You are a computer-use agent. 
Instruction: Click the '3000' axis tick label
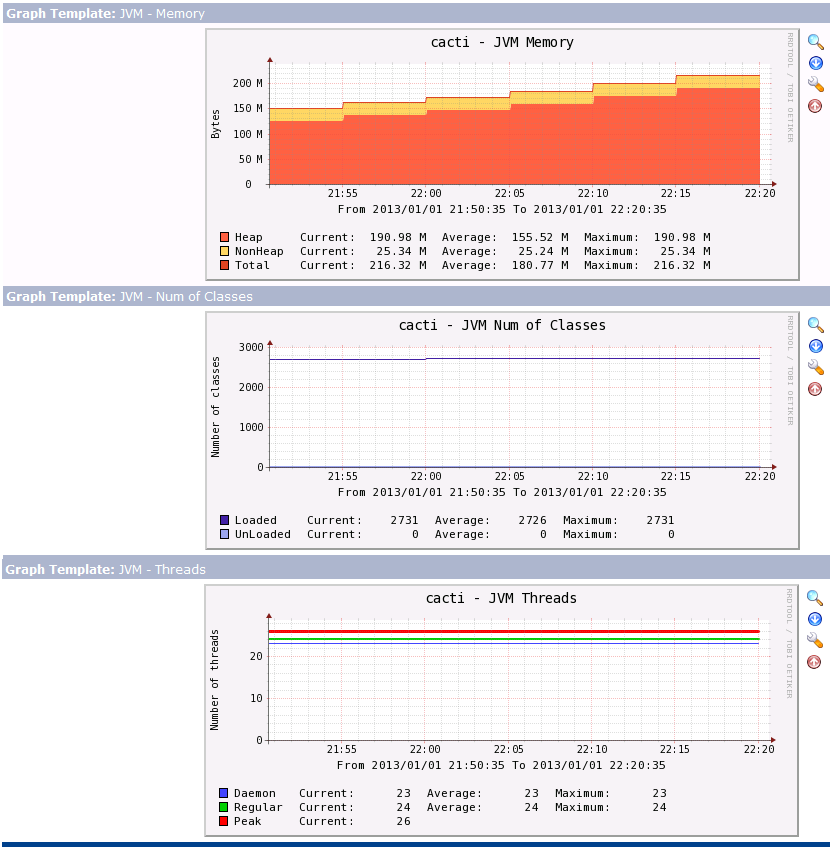(251, 347)
